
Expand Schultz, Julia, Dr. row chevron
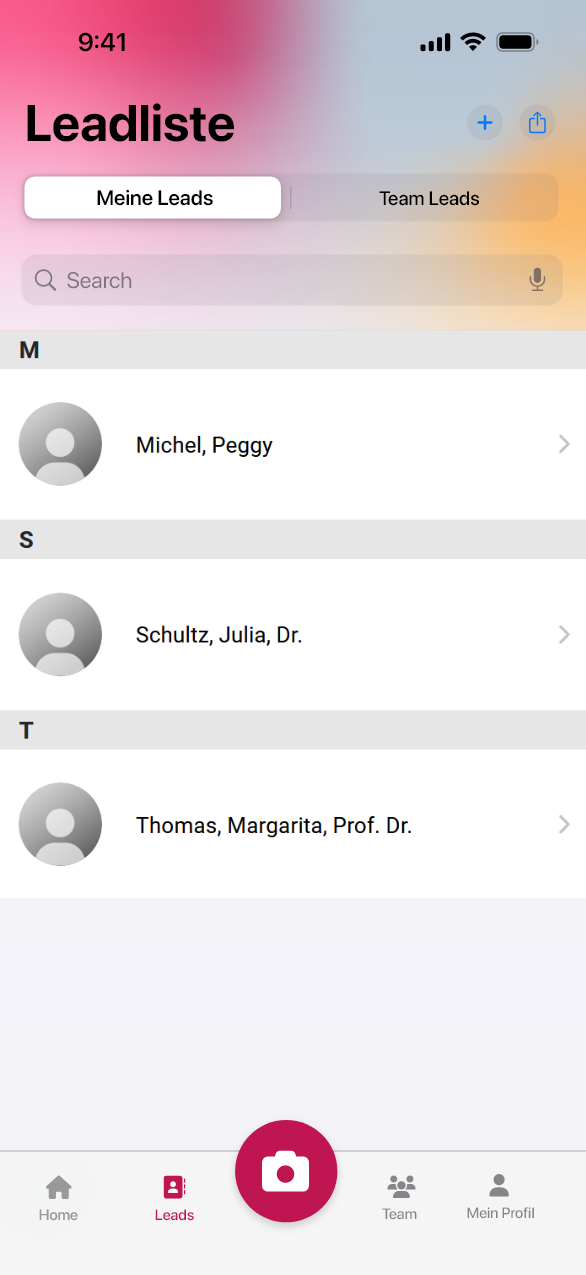point(564,634)
